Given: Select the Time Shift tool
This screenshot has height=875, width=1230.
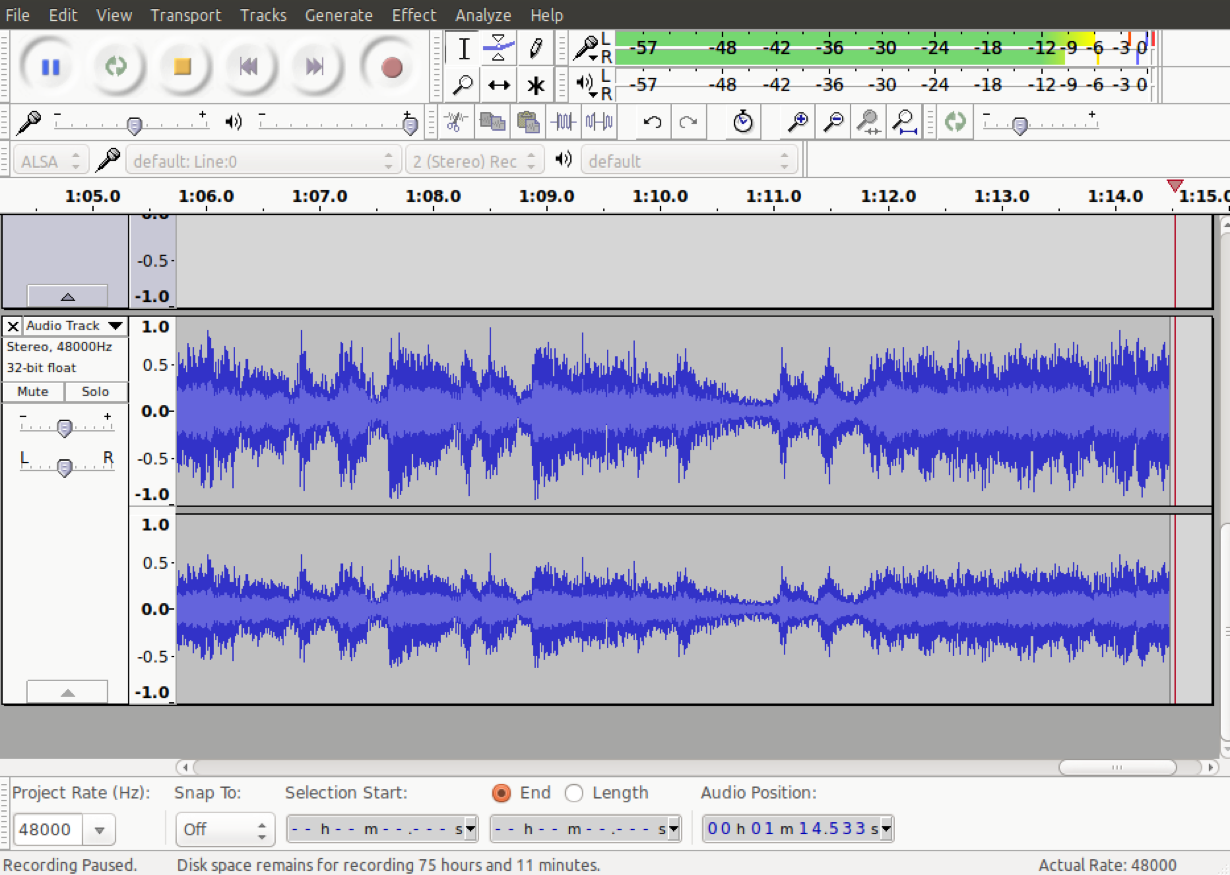Looking at the screenshot, I should coord(497,85).
